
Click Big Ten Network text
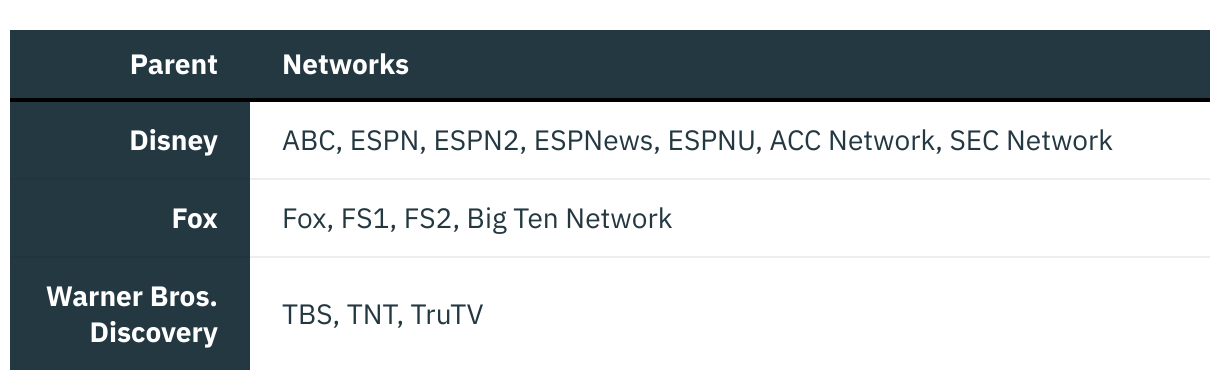[570, 218]
